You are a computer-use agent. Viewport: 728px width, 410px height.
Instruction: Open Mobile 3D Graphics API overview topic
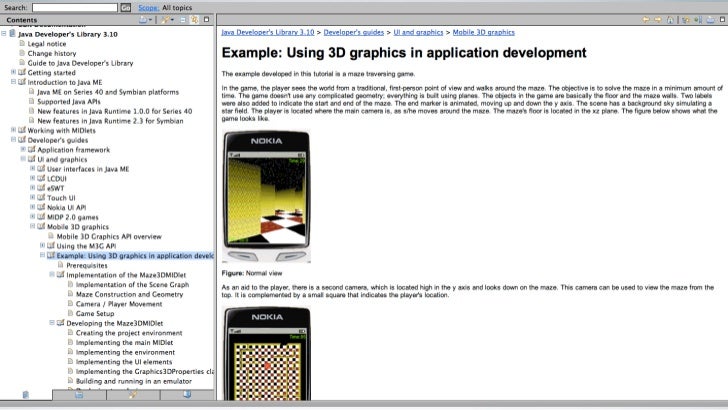(109, 236)
